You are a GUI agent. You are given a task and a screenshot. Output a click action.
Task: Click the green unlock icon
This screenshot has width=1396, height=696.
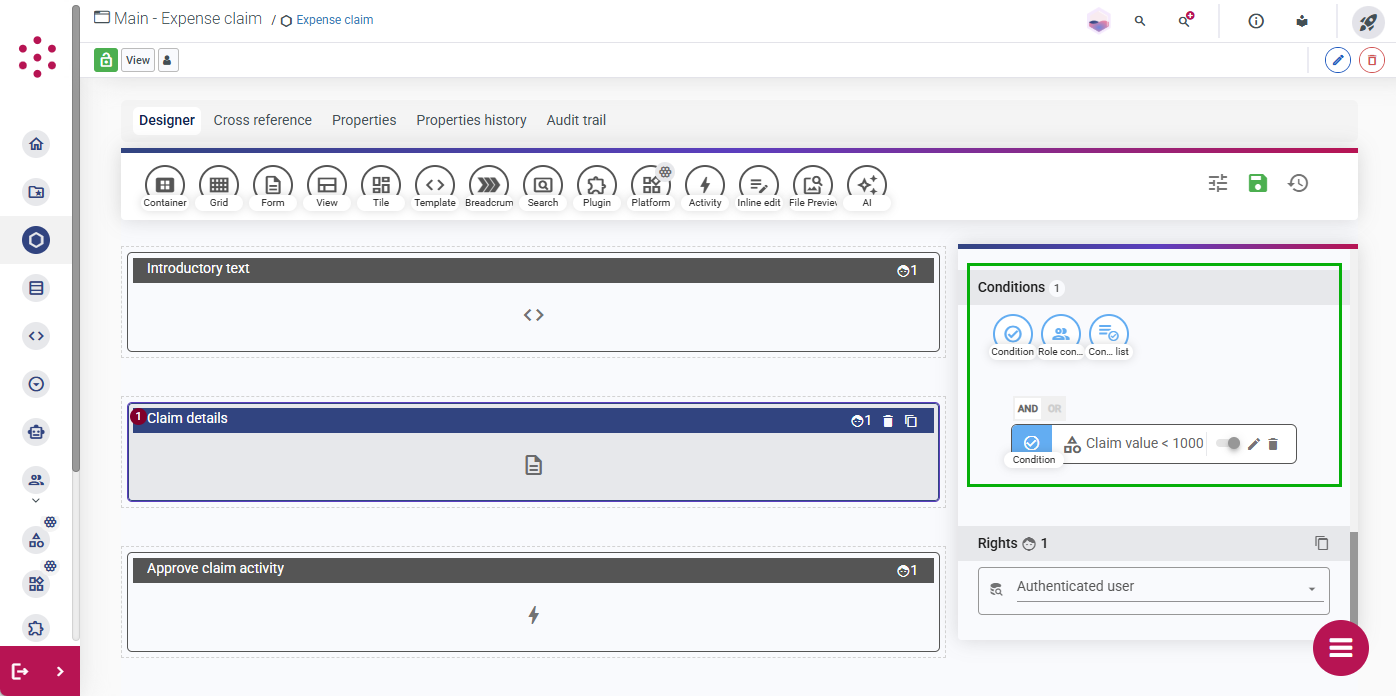pos(106,60)
